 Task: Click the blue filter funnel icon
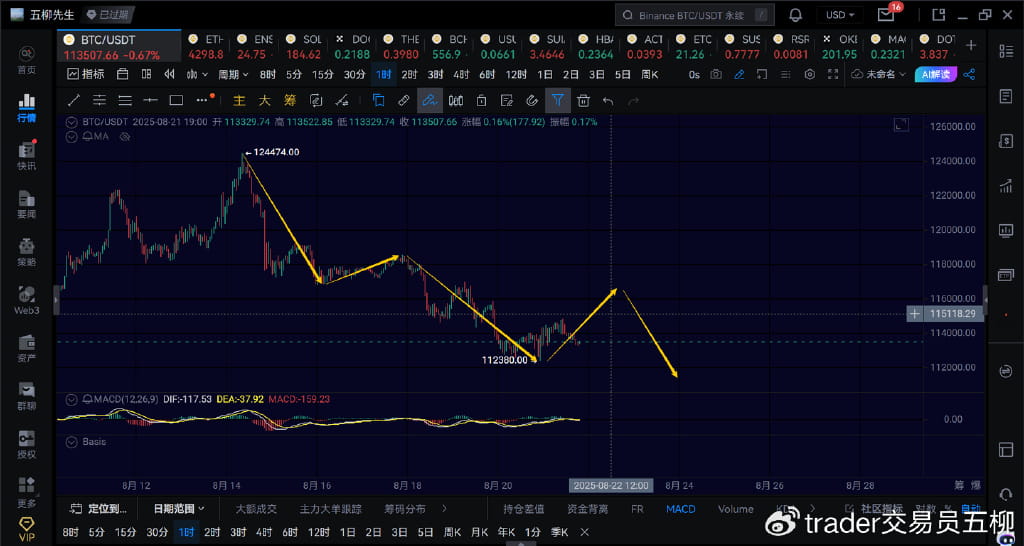pos(558,101)
